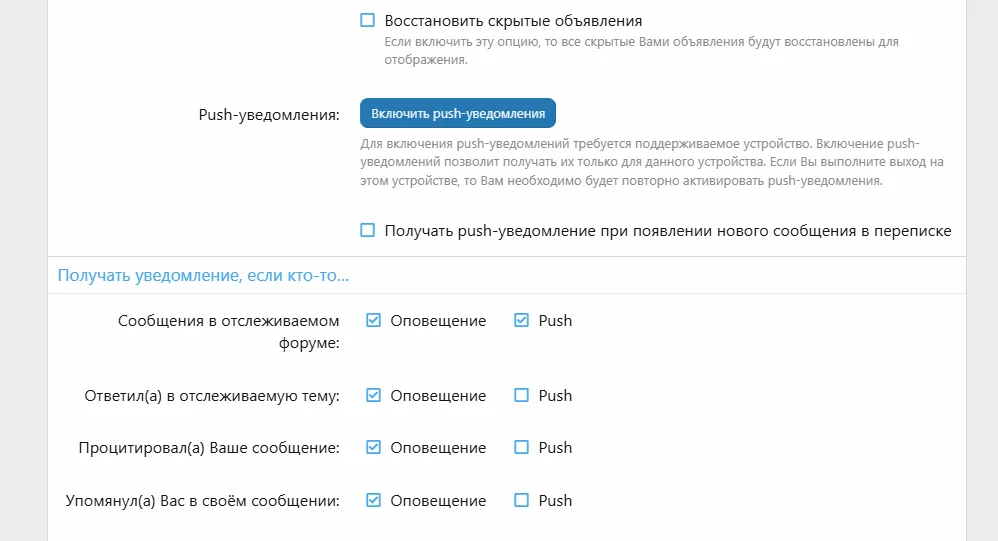Disable 'Оповещение' for 'Ответил(а) в отслеживаемую тему'
The height and width of the screenshot is (541, 998).
(374, 395)
